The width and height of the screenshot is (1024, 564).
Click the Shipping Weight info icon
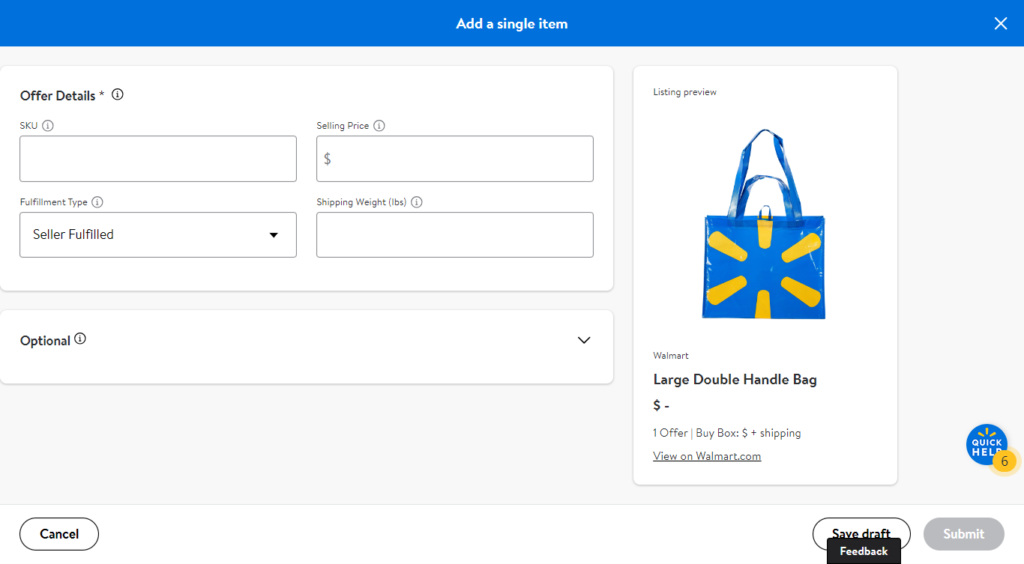click(x=417, y=202)
